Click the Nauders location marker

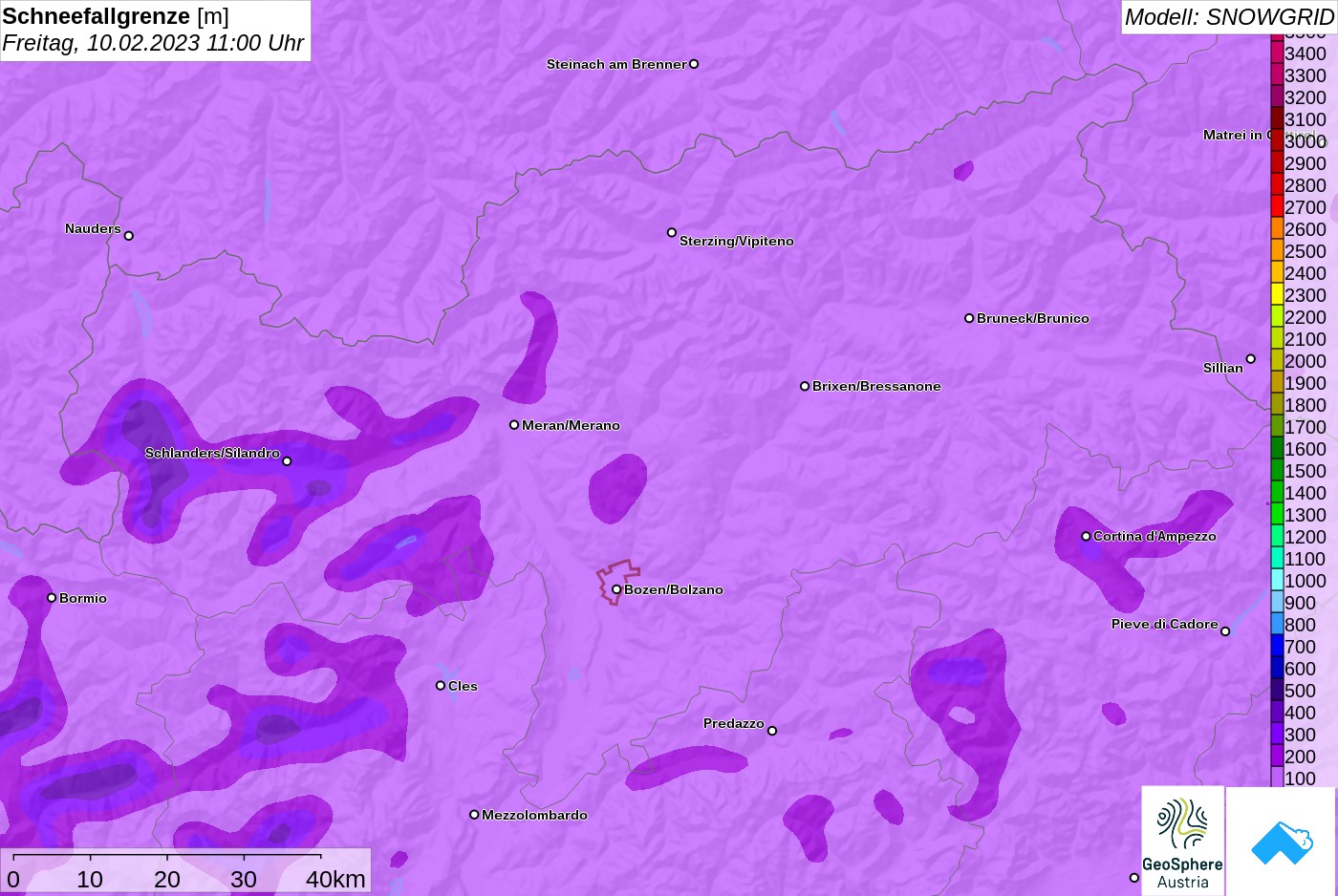129,236
